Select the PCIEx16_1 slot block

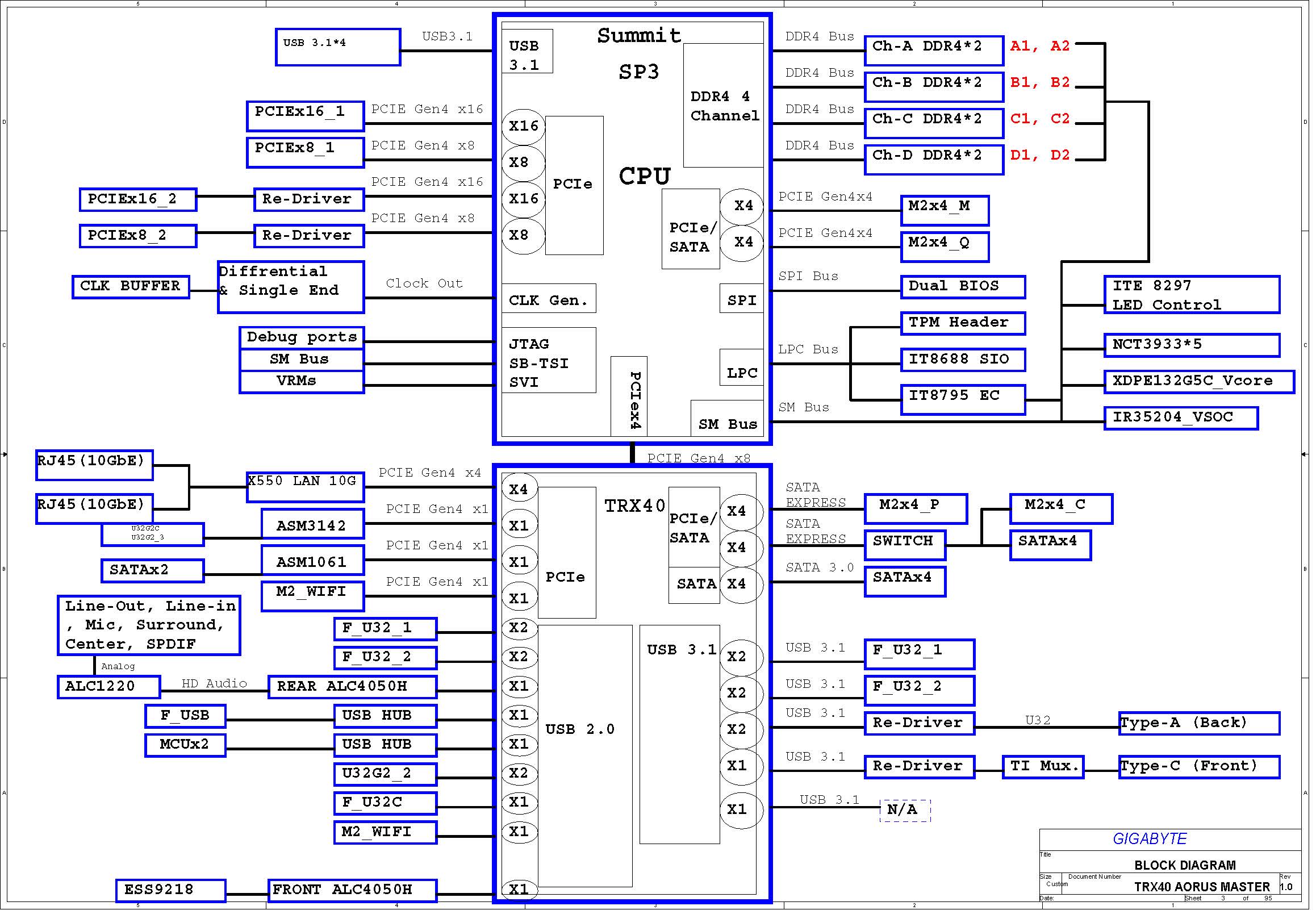pyautogui.click(x=306, y=116)
